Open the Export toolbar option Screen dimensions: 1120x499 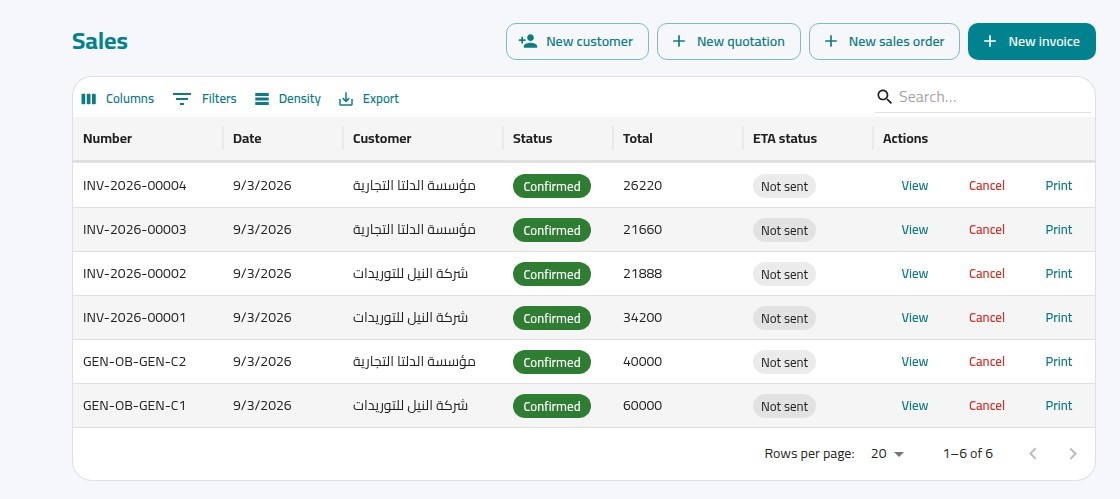point(369,99)
